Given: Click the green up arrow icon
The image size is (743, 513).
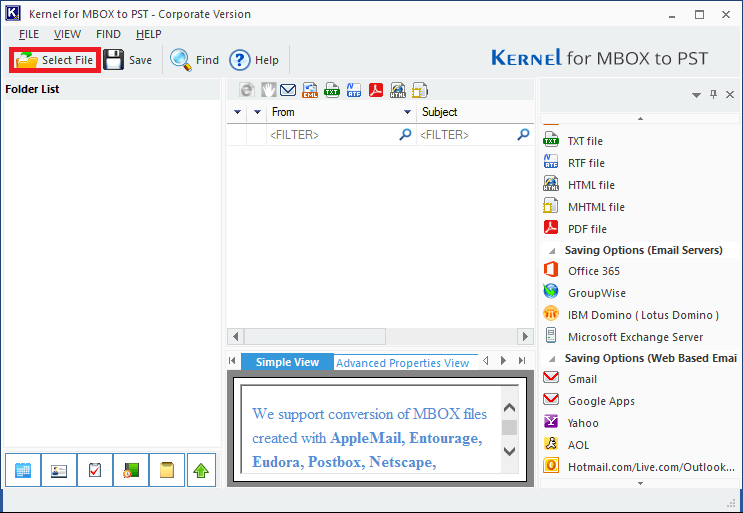Looking at the screenshot, I should tap(201, 470).
